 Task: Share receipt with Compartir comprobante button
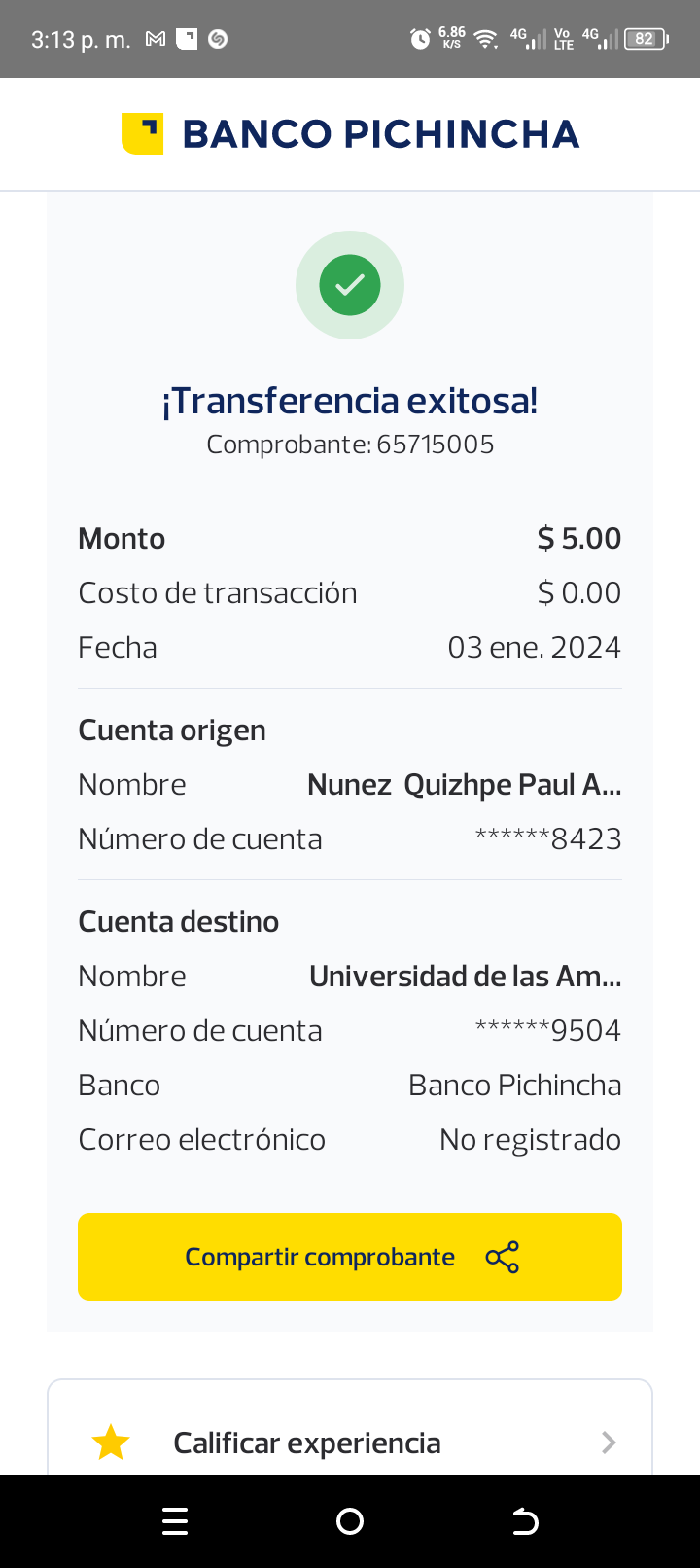pos(321,1257)
